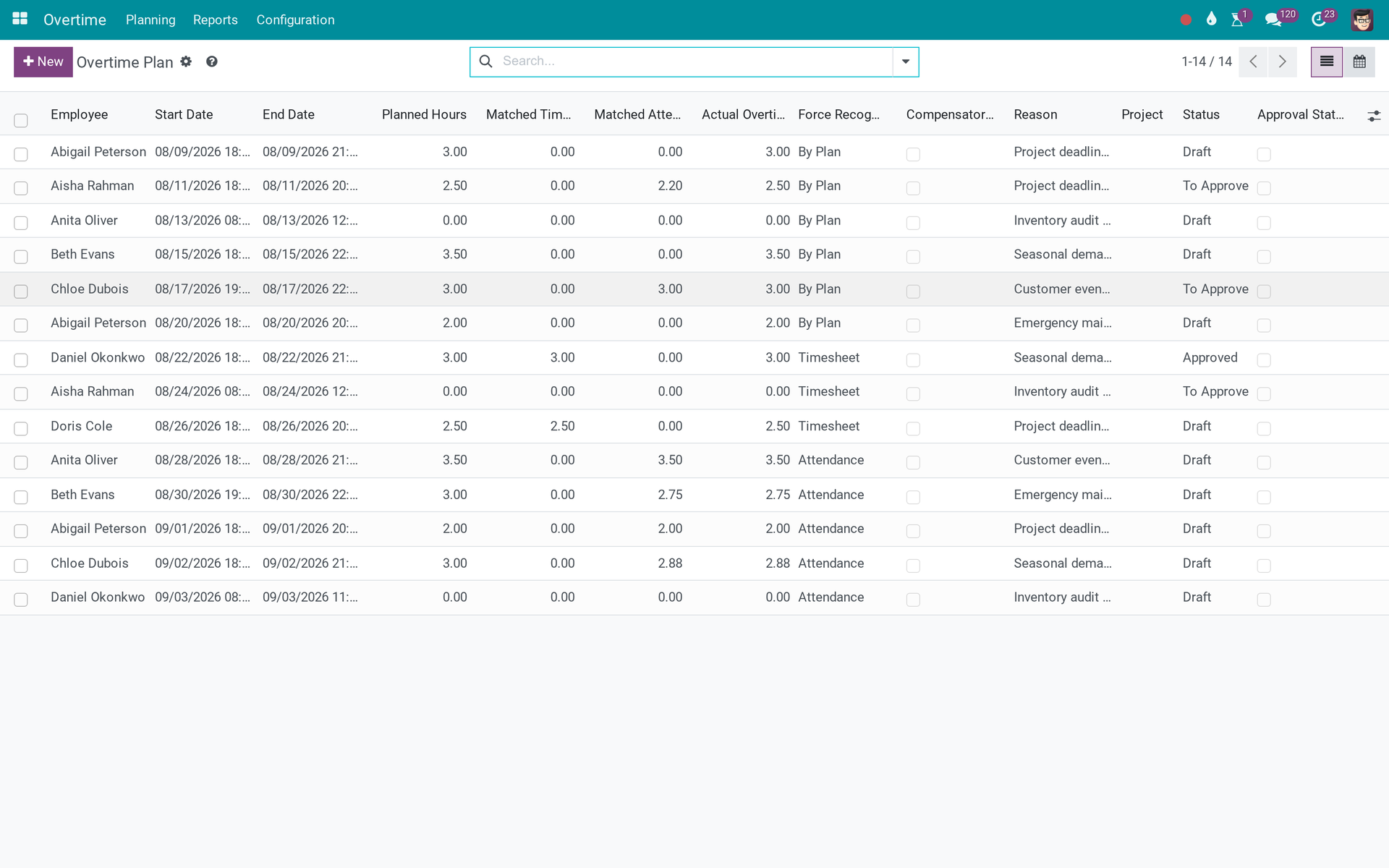Check the row for Chloe Dubois 08/17/2026
Screen dimensions: 1389x868
click(x=21, y=291)
